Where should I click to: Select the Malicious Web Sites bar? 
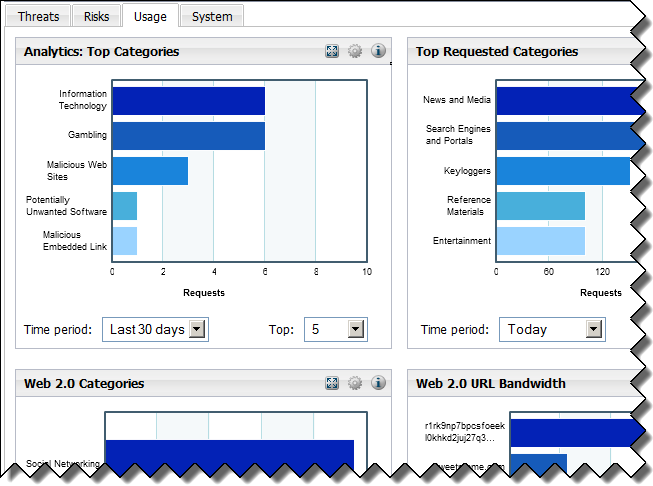150,171
